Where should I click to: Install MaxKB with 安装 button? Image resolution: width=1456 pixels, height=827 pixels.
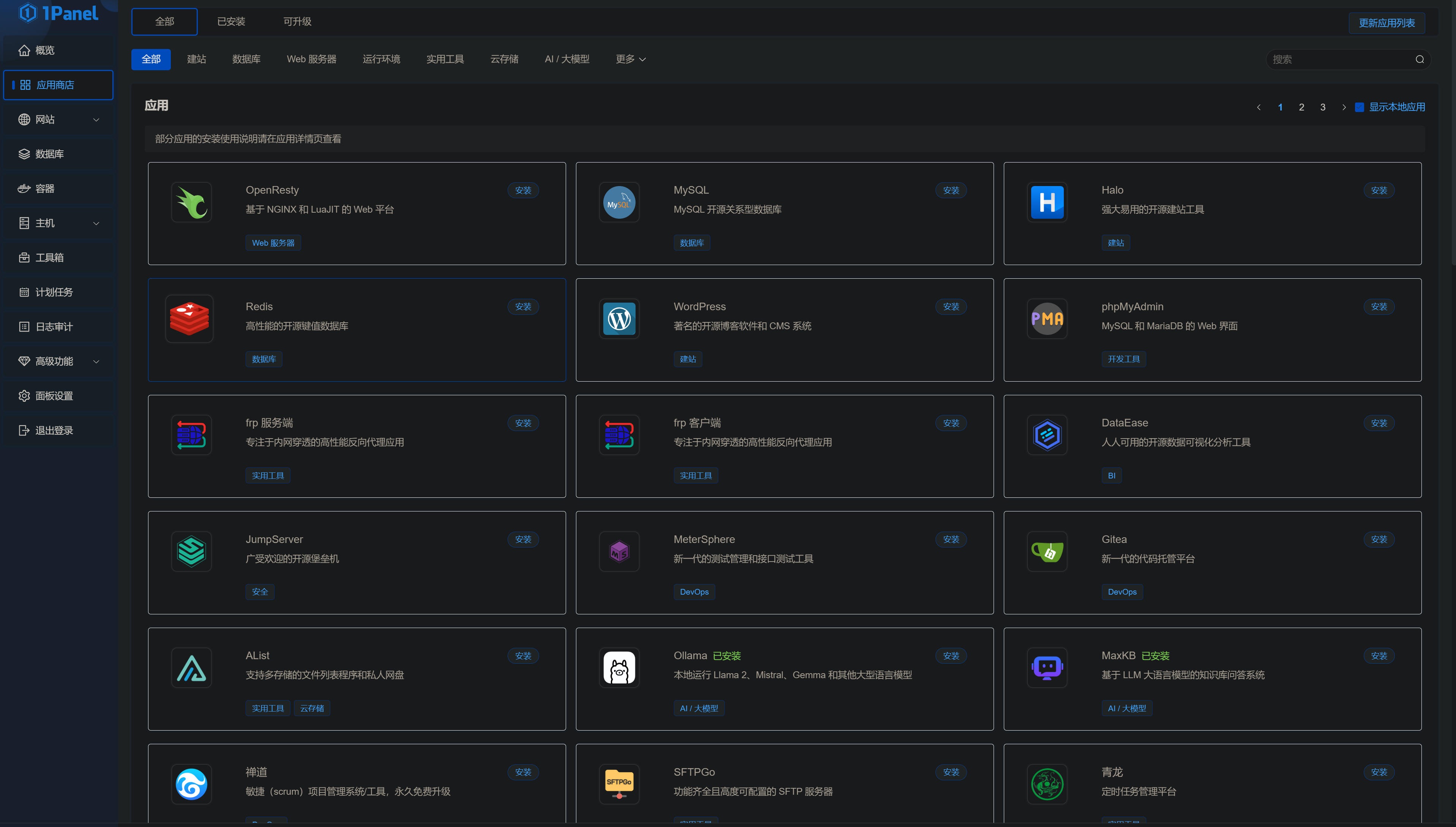tap(1379, 656)
